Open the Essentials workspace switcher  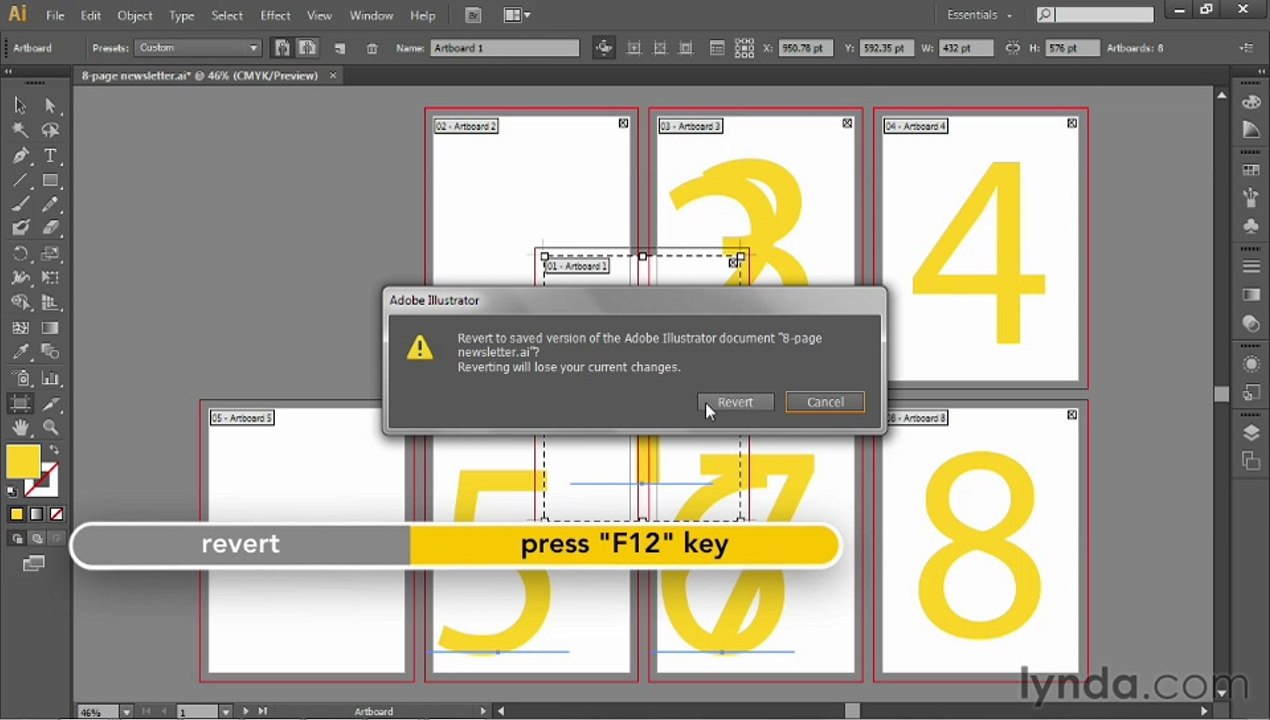click(x=980, y=15)
